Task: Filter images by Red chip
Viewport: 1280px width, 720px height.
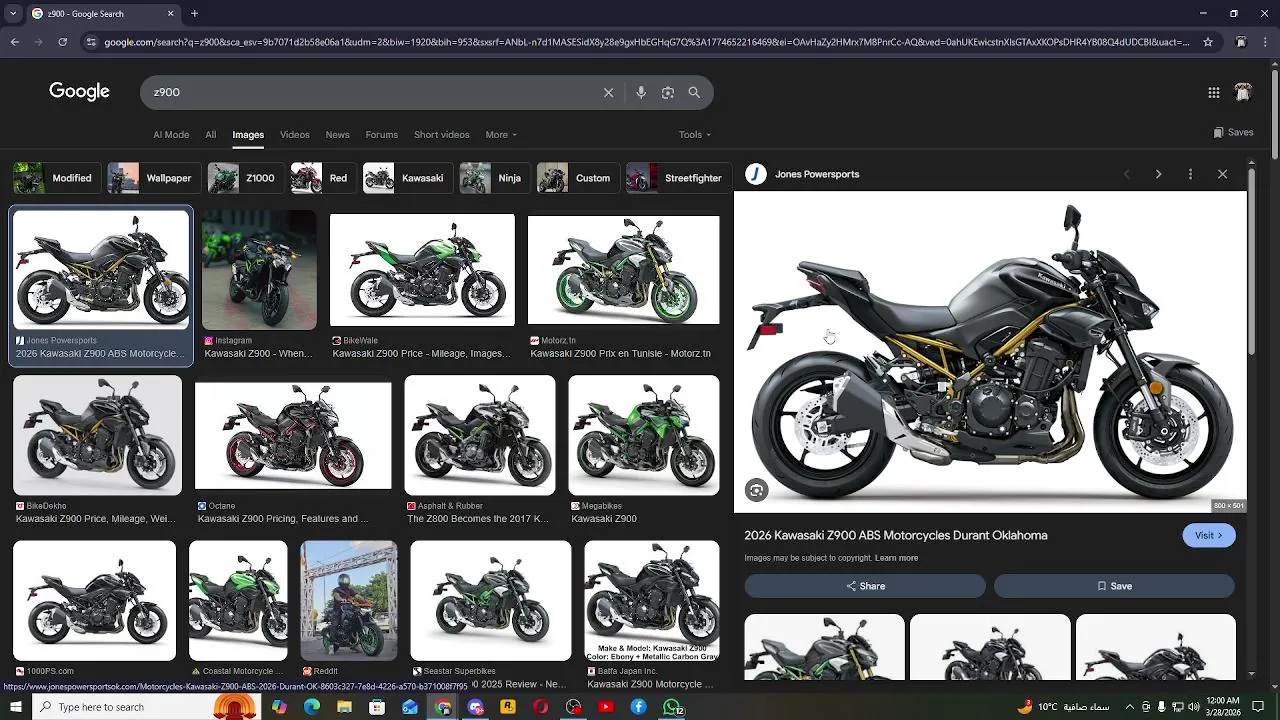Action: coord(322,178)
